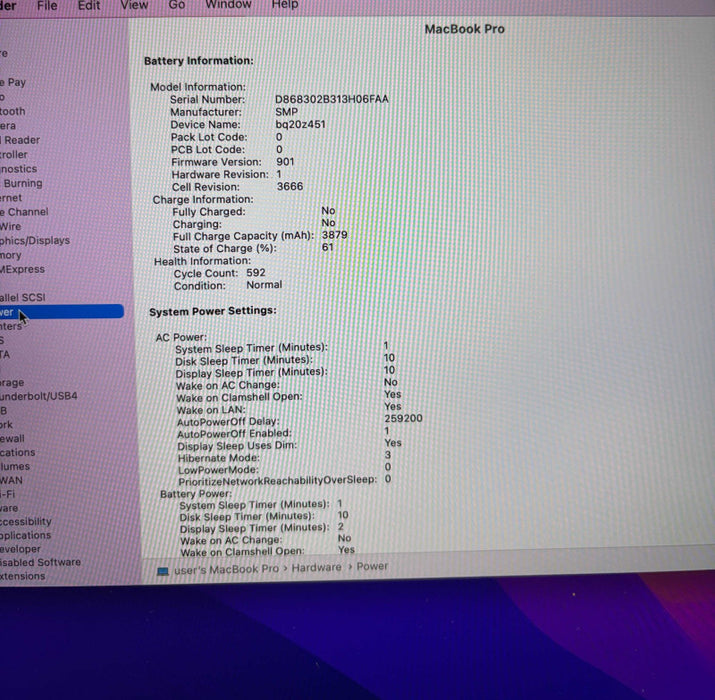Select the Disc Burning sidebar item
715x700 pixels.
coord(21,183)
